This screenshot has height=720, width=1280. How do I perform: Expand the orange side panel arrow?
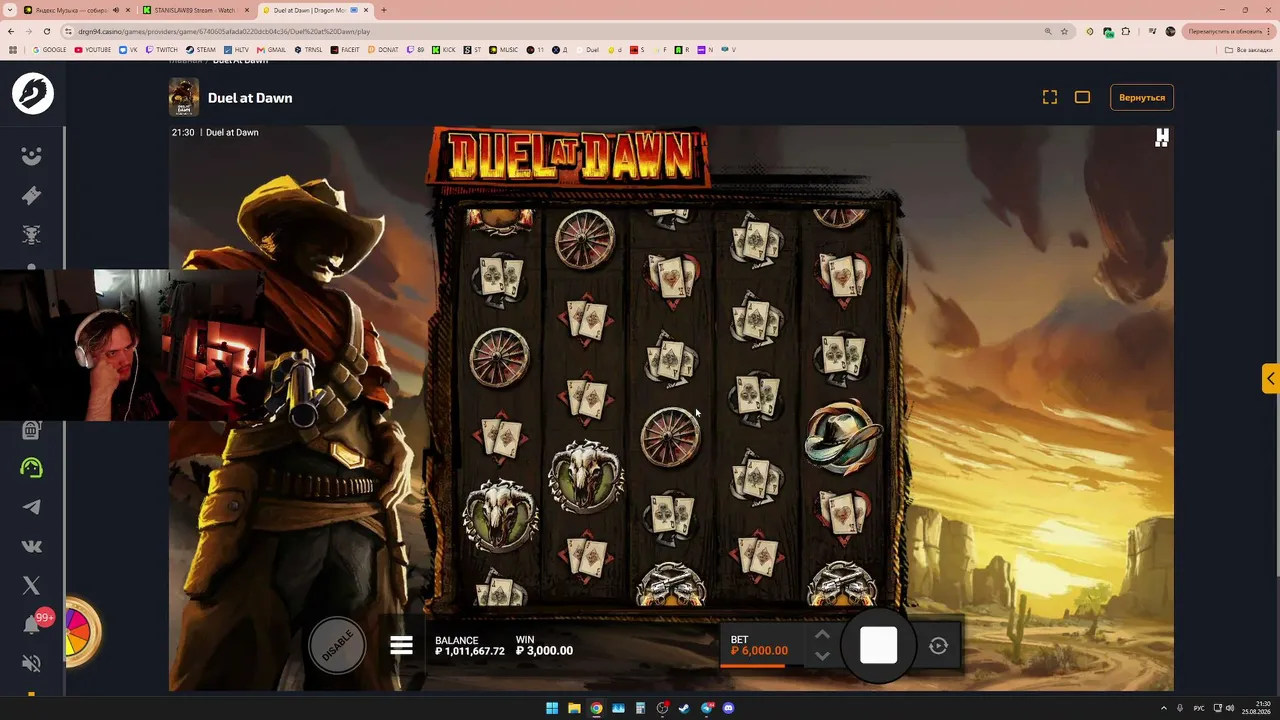tap(1270, 379)
